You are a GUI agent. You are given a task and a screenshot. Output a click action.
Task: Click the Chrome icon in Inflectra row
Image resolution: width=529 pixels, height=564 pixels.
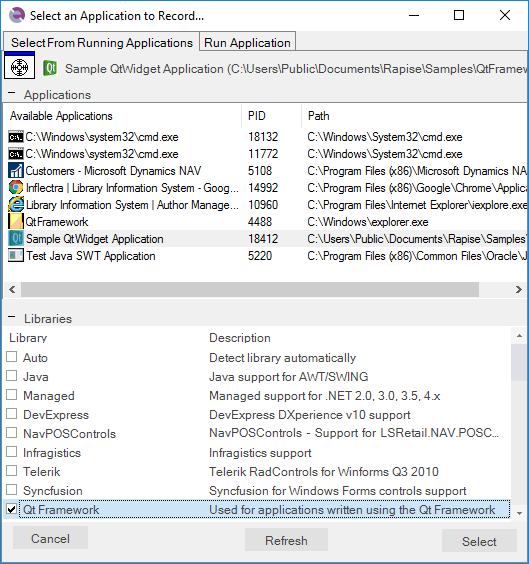[x=16, y=187]
